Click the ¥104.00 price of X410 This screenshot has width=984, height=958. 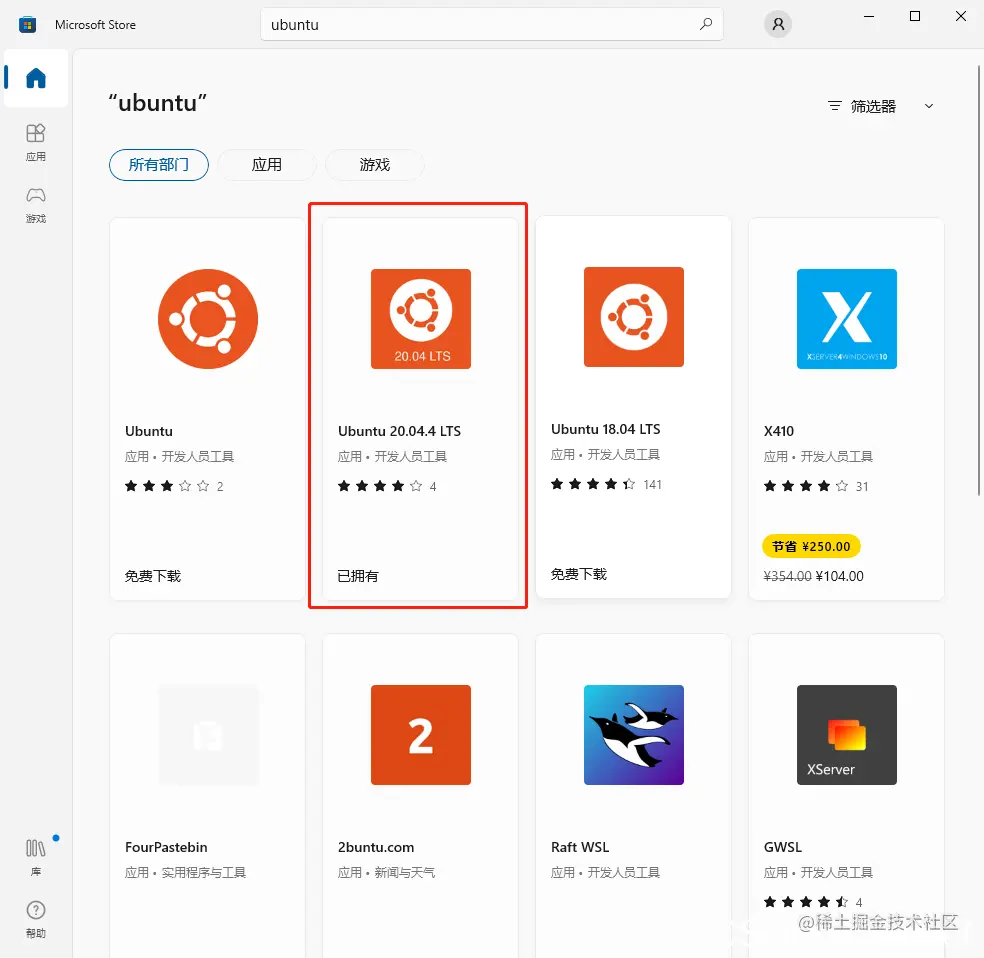pyautogui.click(x=839, y=576)
